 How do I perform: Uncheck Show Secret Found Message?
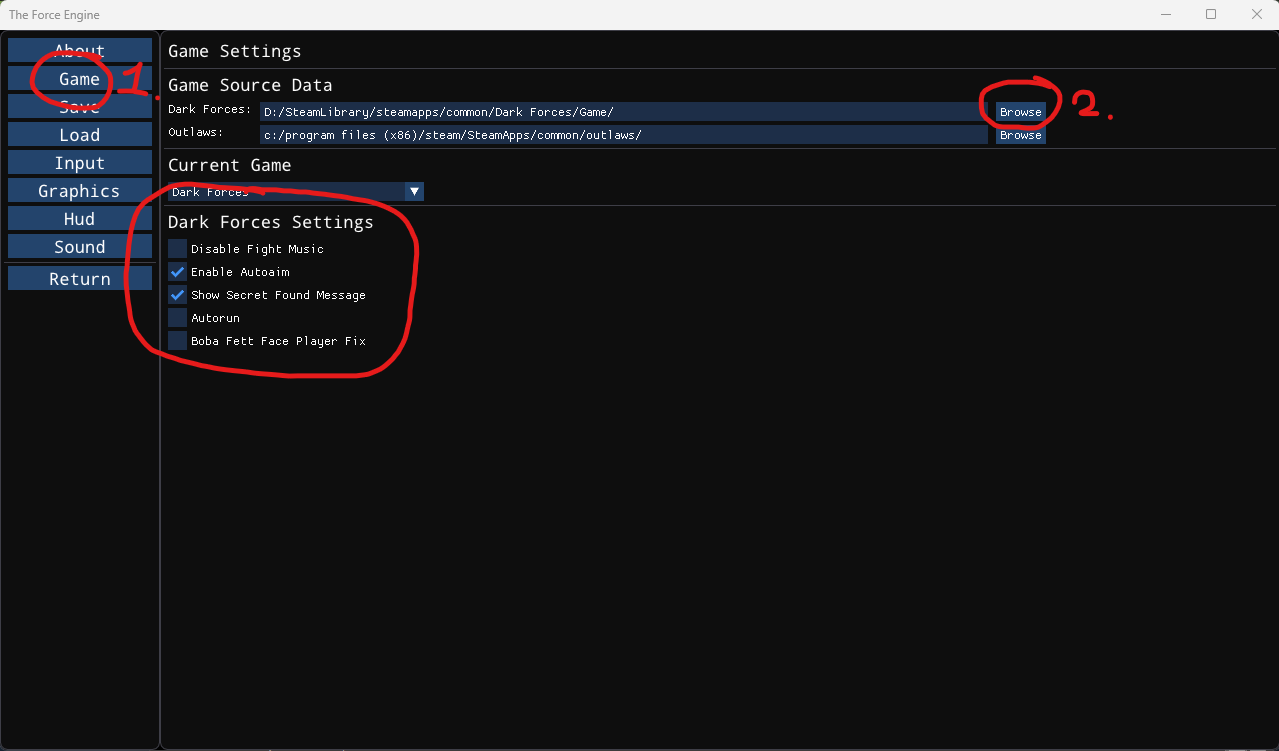coord(177,295)
